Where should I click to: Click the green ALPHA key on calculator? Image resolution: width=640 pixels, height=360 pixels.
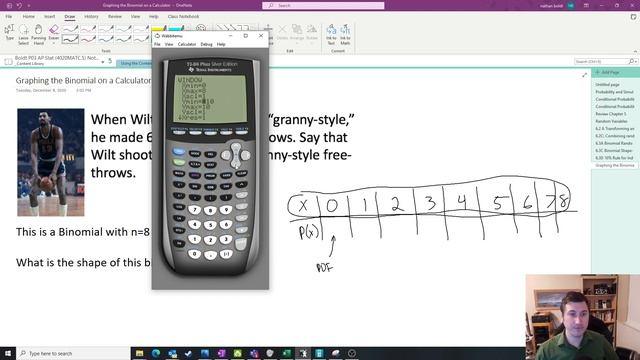click(x=179, y=162)
